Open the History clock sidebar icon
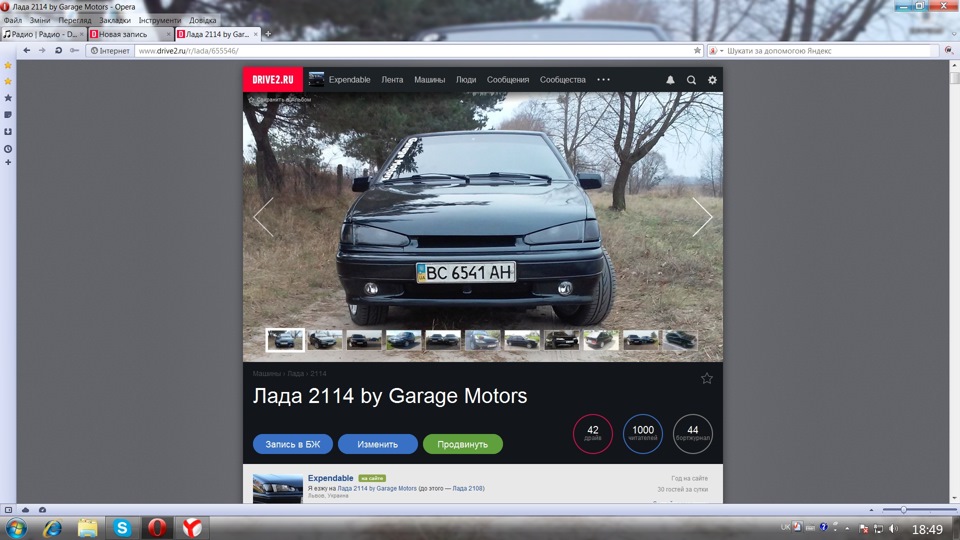The image size is (960, 540). click(8, 149)
